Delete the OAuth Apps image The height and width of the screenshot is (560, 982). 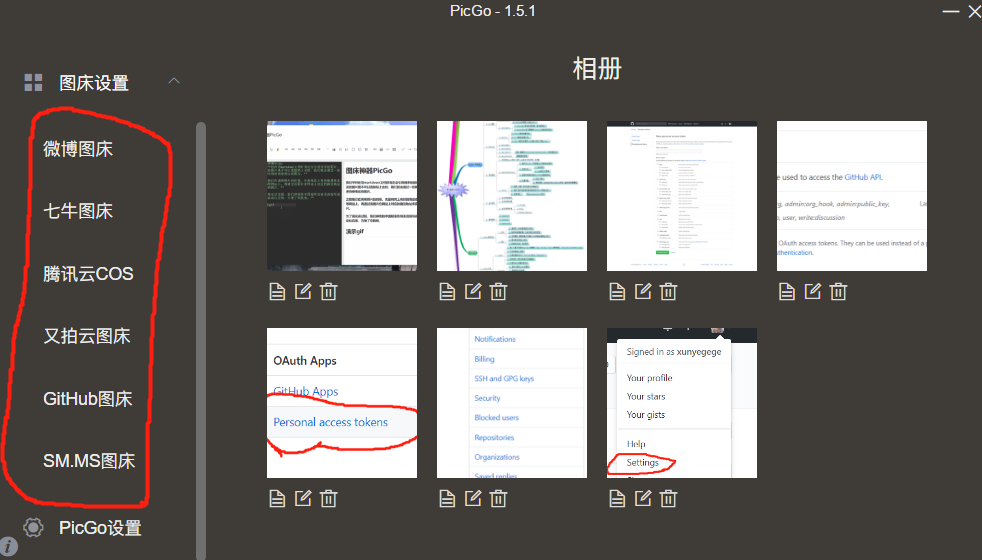click(x=329, y=499)
